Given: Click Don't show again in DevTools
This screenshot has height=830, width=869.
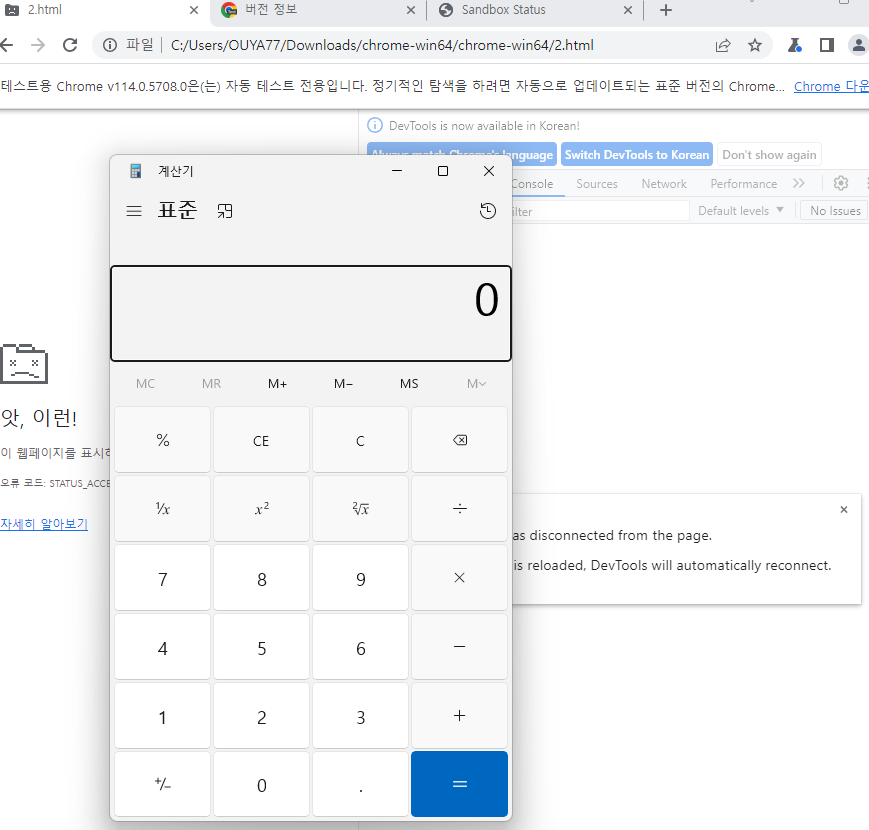Looking at the screenshot, I should (x=769, y=155).
